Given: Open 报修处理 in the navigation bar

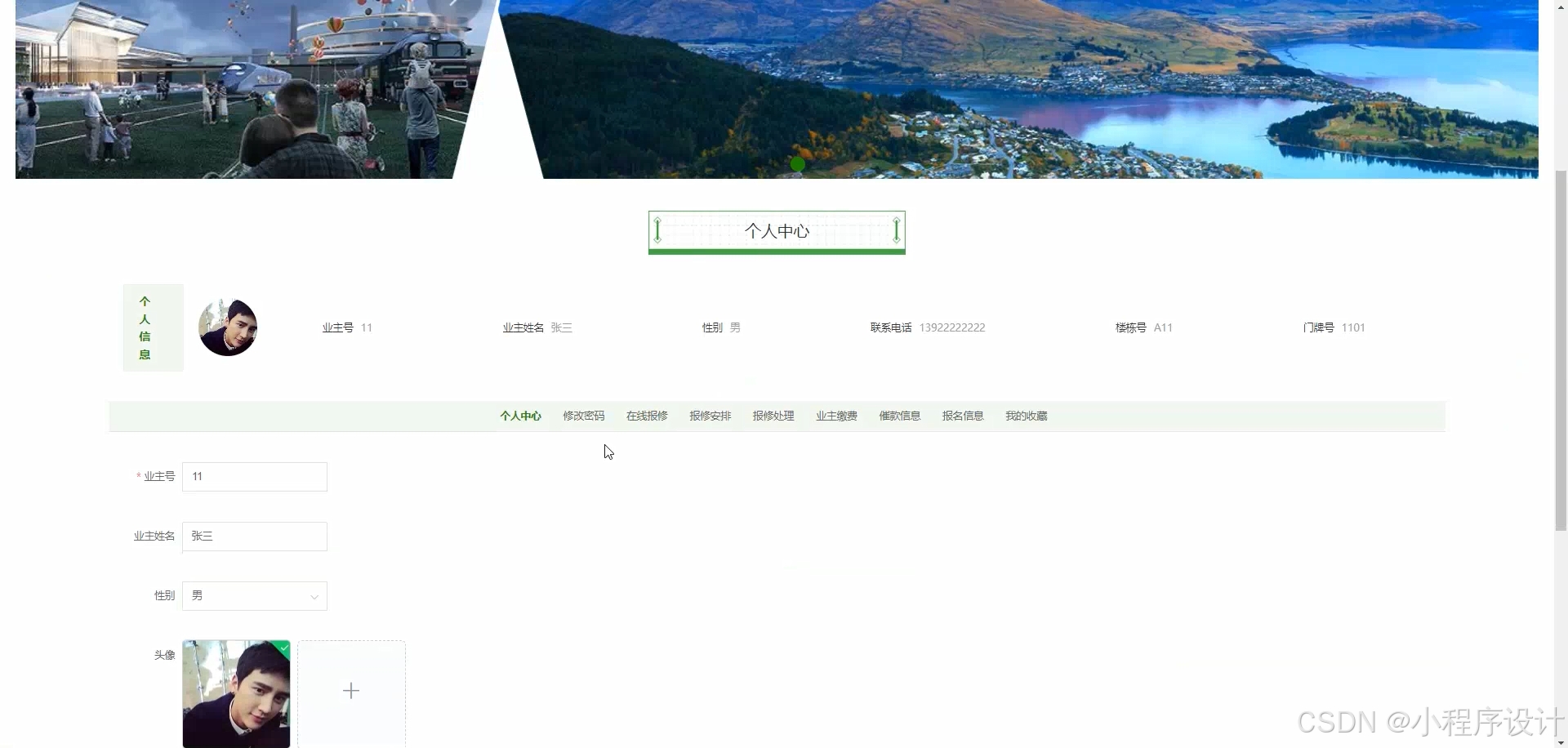Looking at the screenshot, I should coord(773,416).
